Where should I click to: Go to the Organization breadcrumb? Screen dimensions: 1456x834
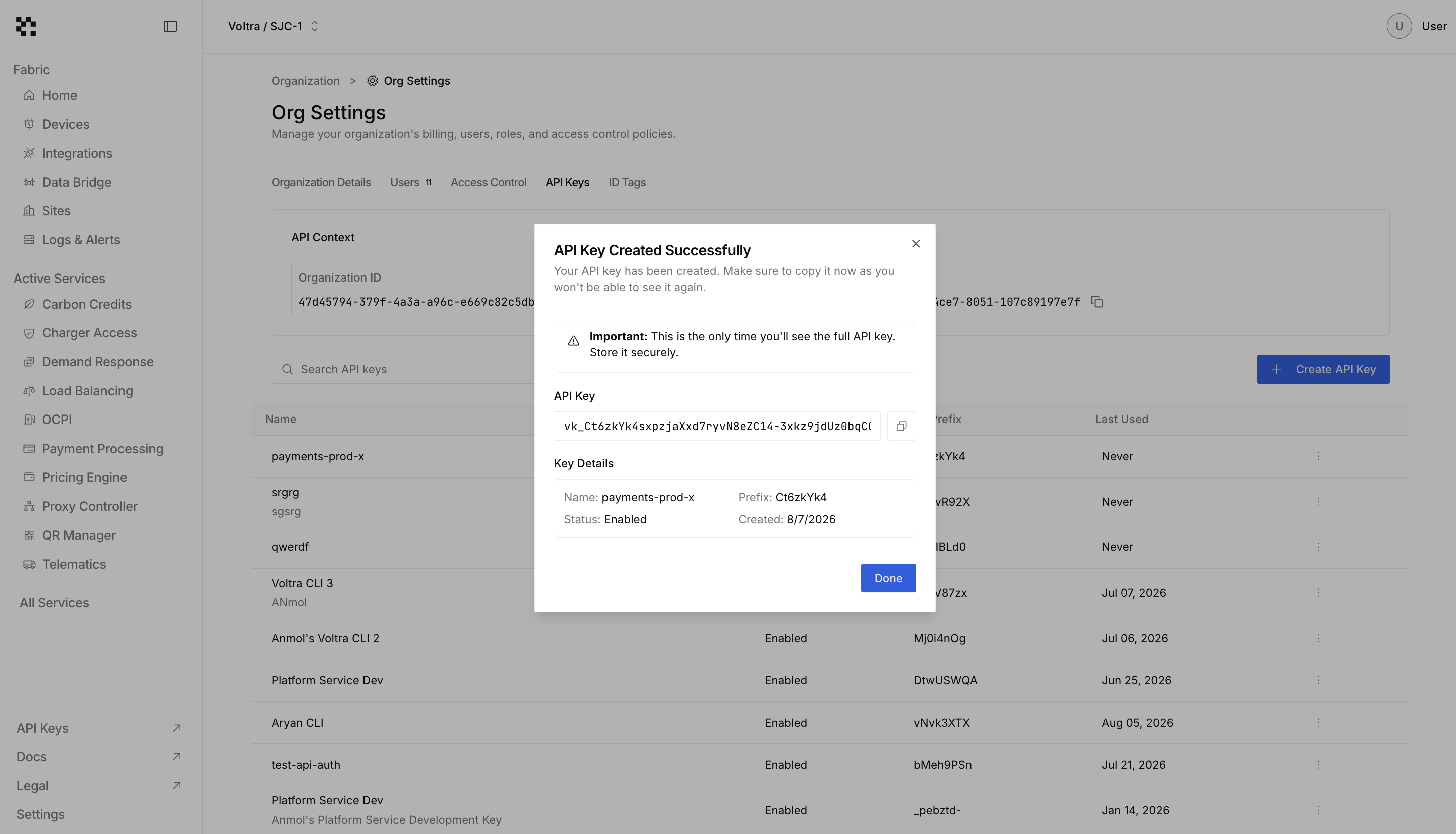(x=305, y=81)
